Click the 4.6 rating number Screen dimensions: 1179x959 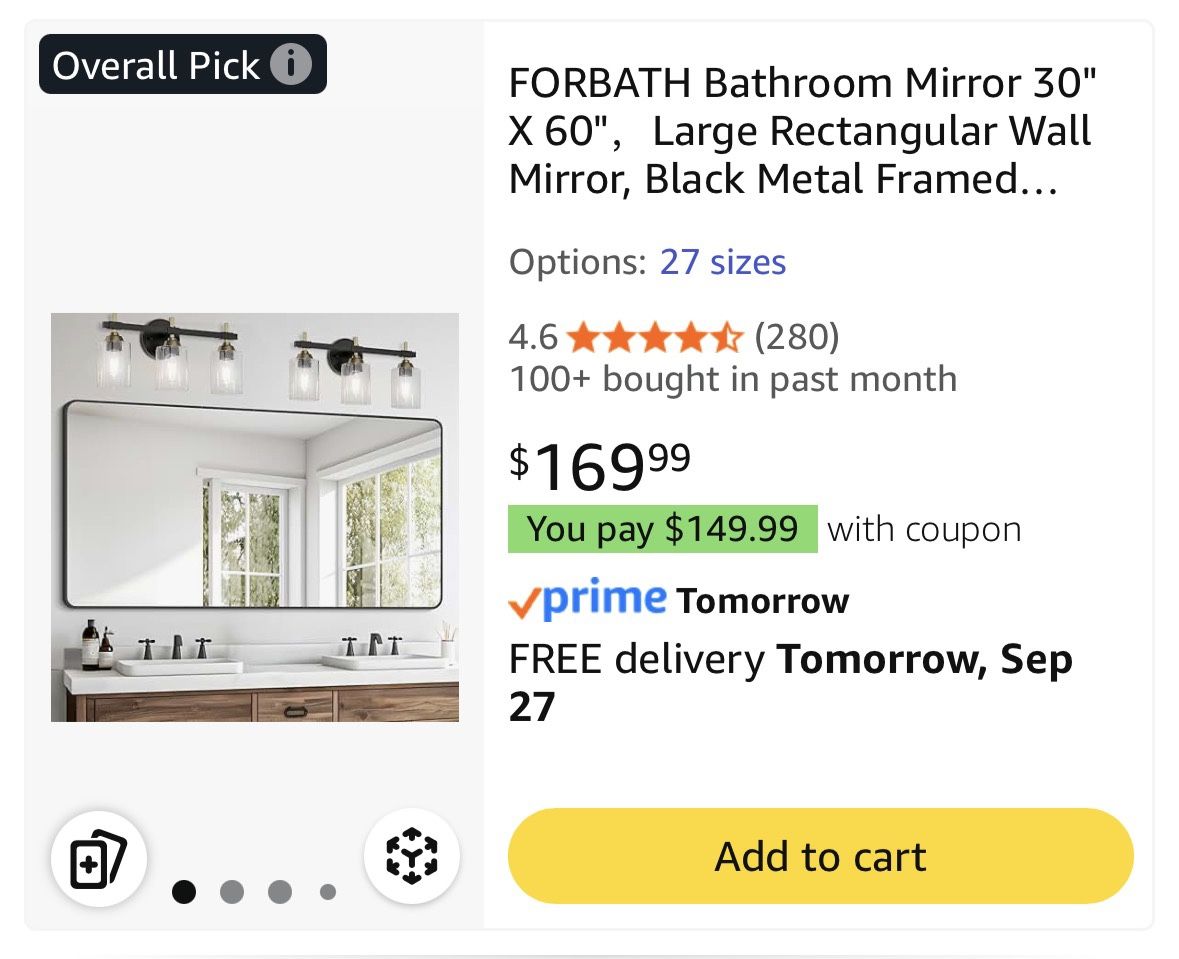(x=533, y=338)
